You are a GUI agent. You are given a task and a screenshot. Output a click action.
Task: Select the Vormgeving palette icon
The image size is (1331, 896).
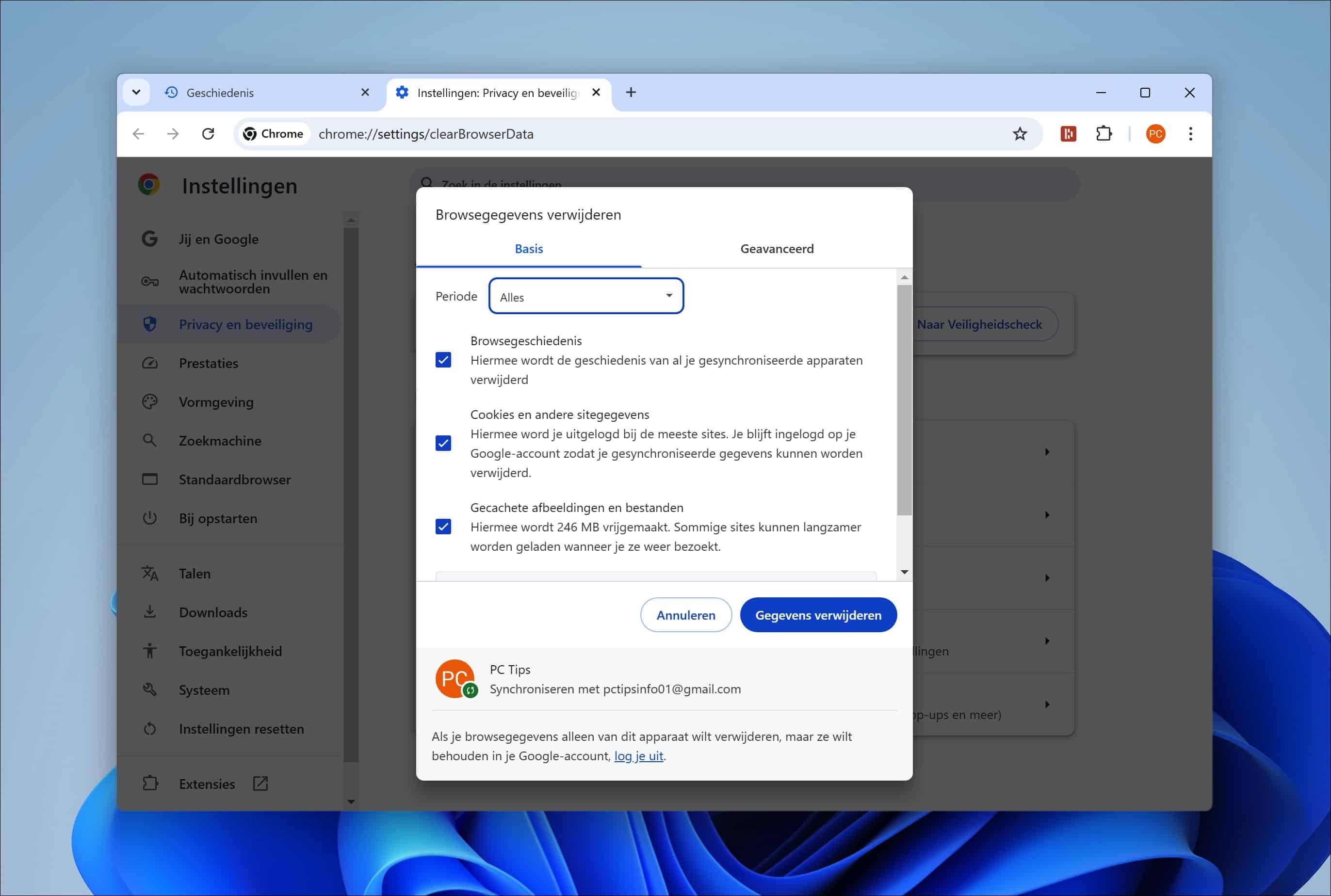150,402
